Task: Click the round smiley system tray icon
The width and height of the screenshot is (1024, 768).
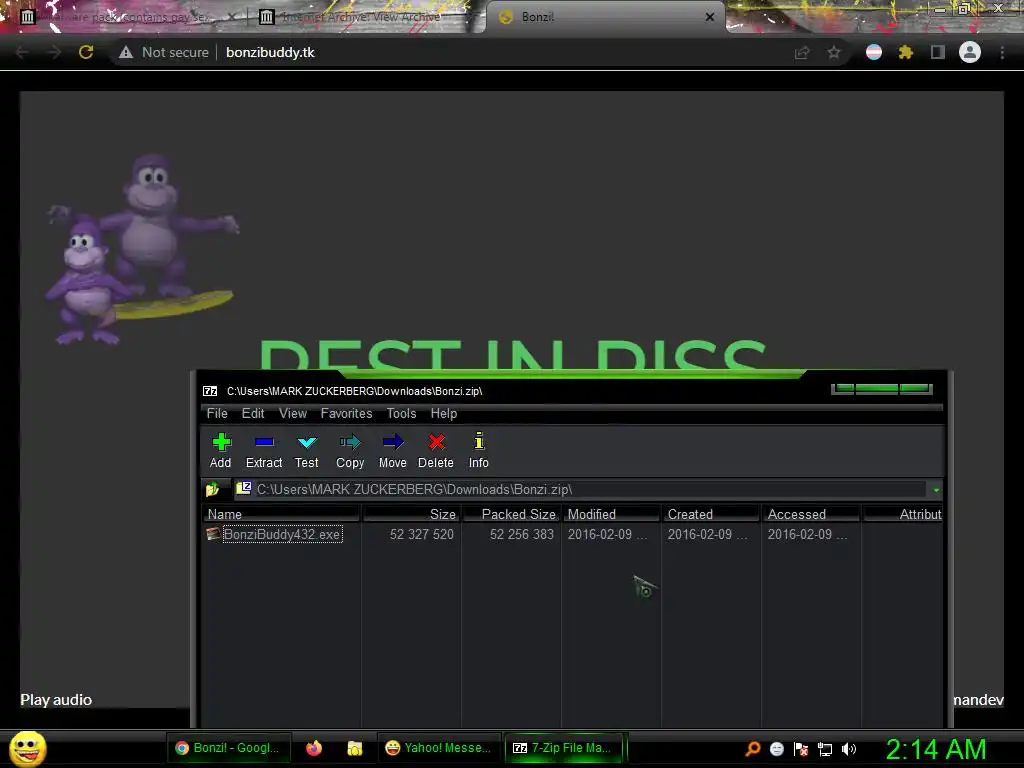Action: tap(776, 749)
